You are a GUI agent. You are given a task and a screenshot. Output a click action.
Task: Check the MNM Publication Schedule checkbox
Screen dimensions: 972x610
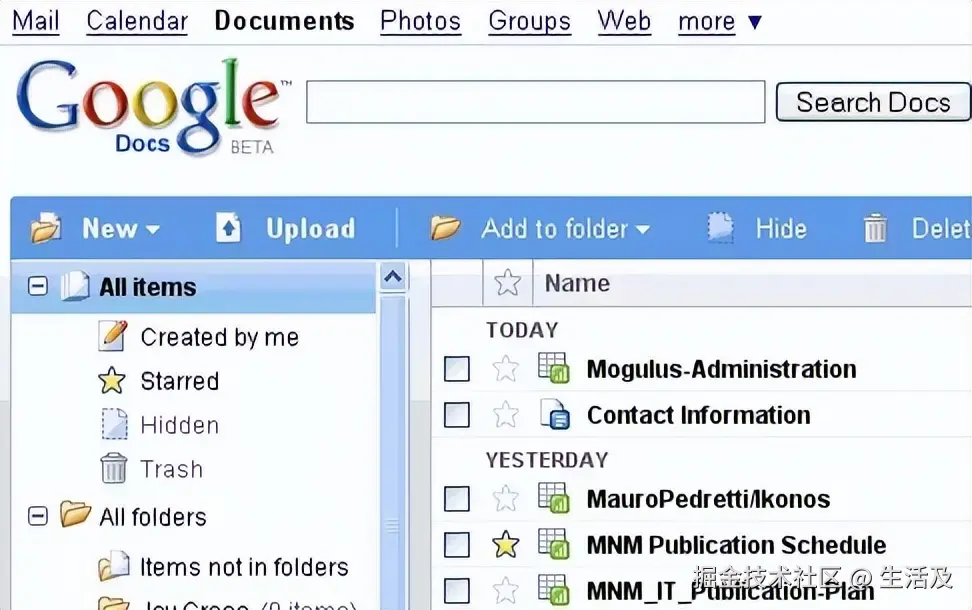(x=457, y=545)
